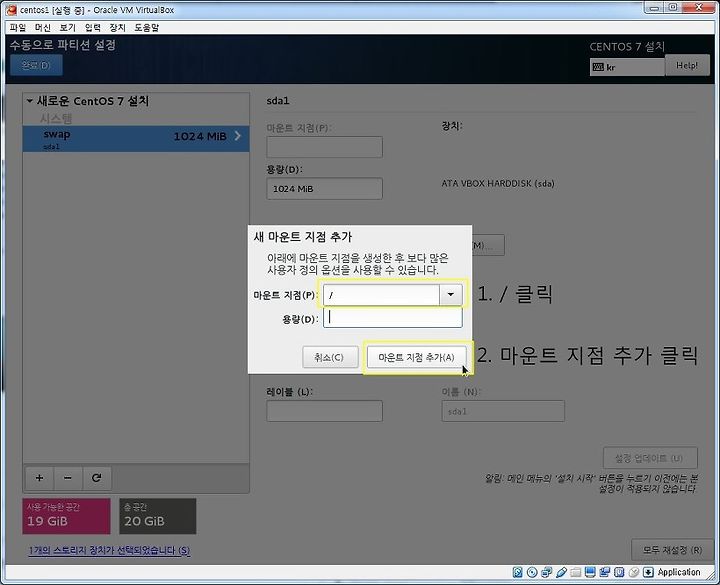Click the 1024 MiB capacity field
The width and height of the screenshot is (720, 585).
[324, 189]
